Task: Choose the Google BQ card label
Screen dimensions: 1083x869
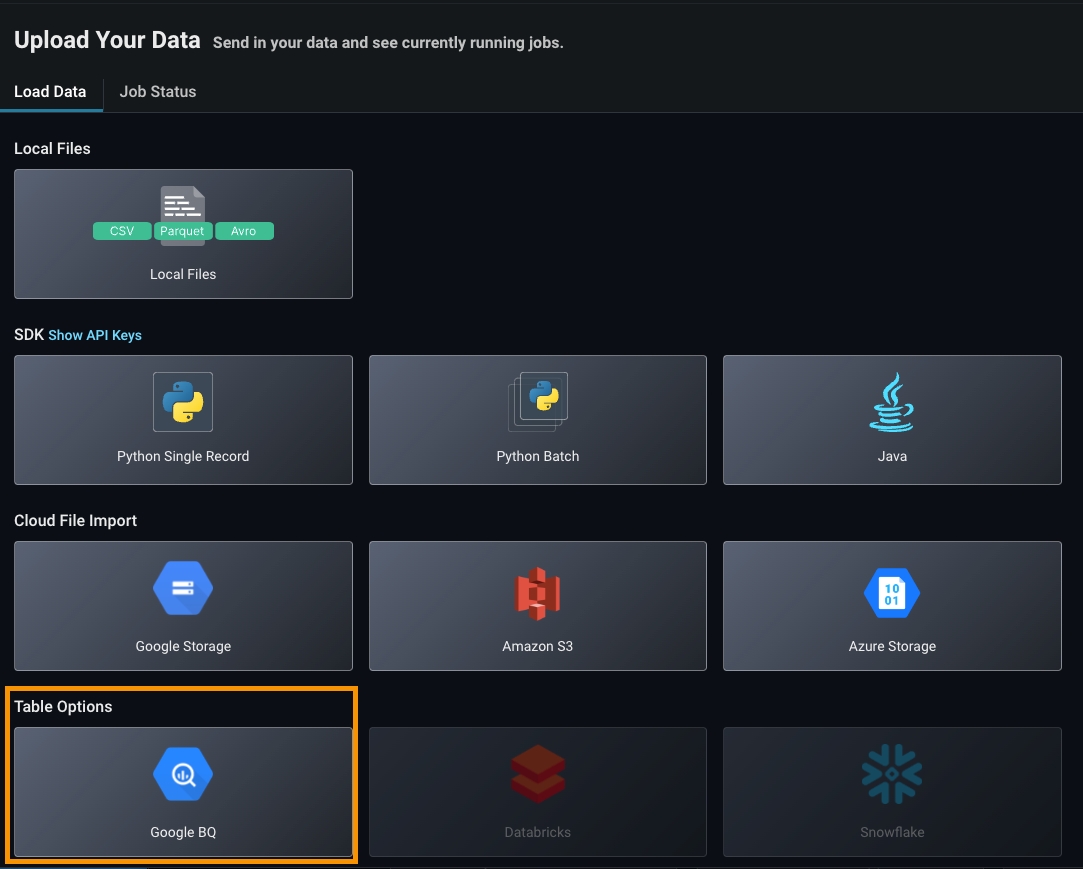Action: click(183, 832)
